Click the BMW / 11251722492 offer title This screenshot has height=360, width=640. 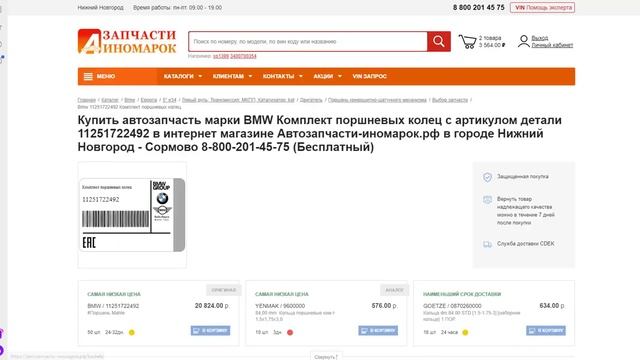pyautogui.click(x=113, y=306)
